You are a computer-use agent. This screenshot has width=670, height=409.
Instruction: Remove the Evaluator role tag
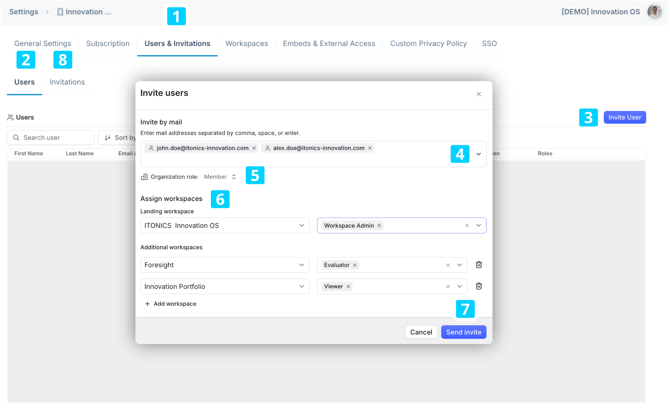coord(355,265)
